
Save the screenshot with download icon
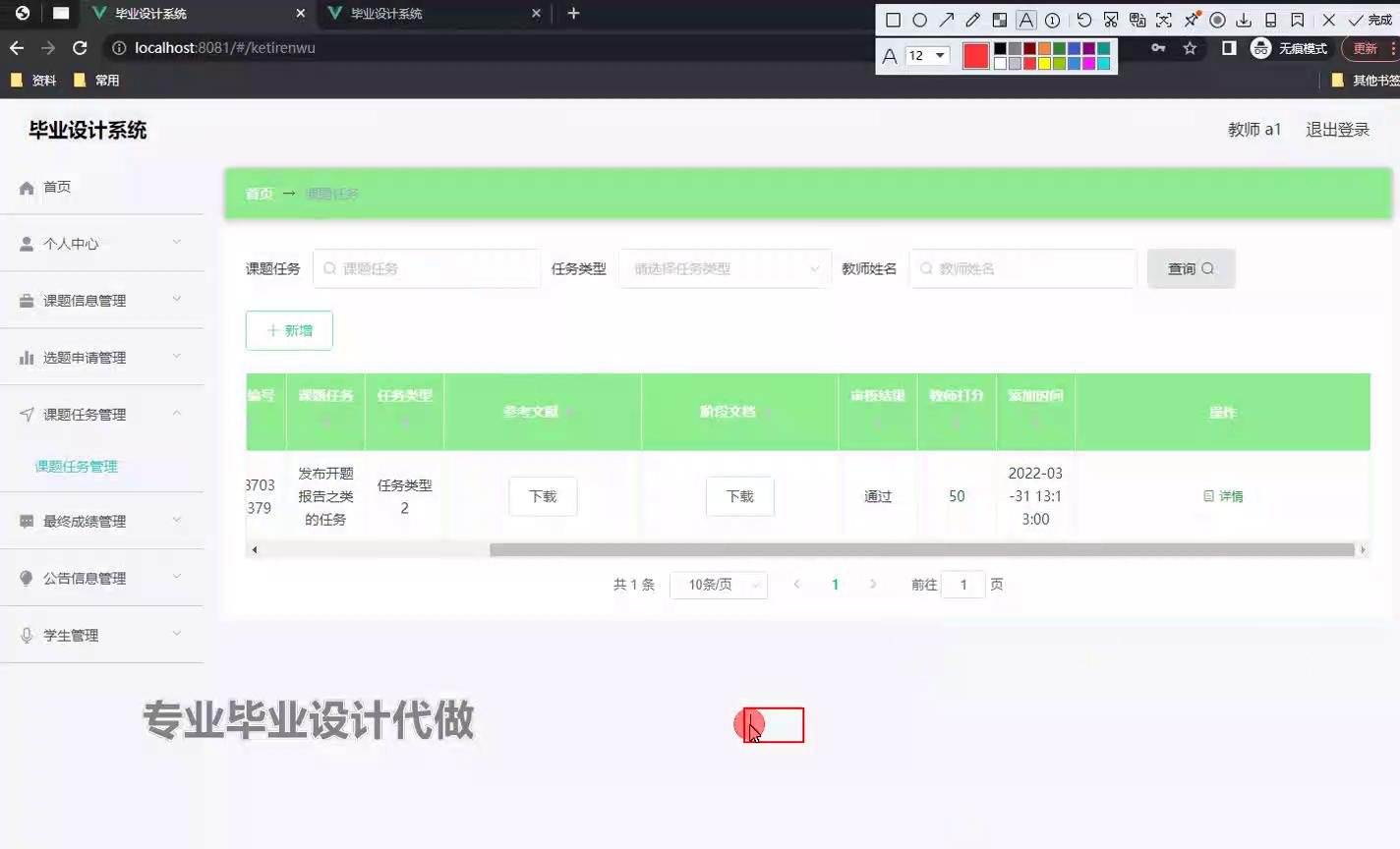coord(1244,20)
